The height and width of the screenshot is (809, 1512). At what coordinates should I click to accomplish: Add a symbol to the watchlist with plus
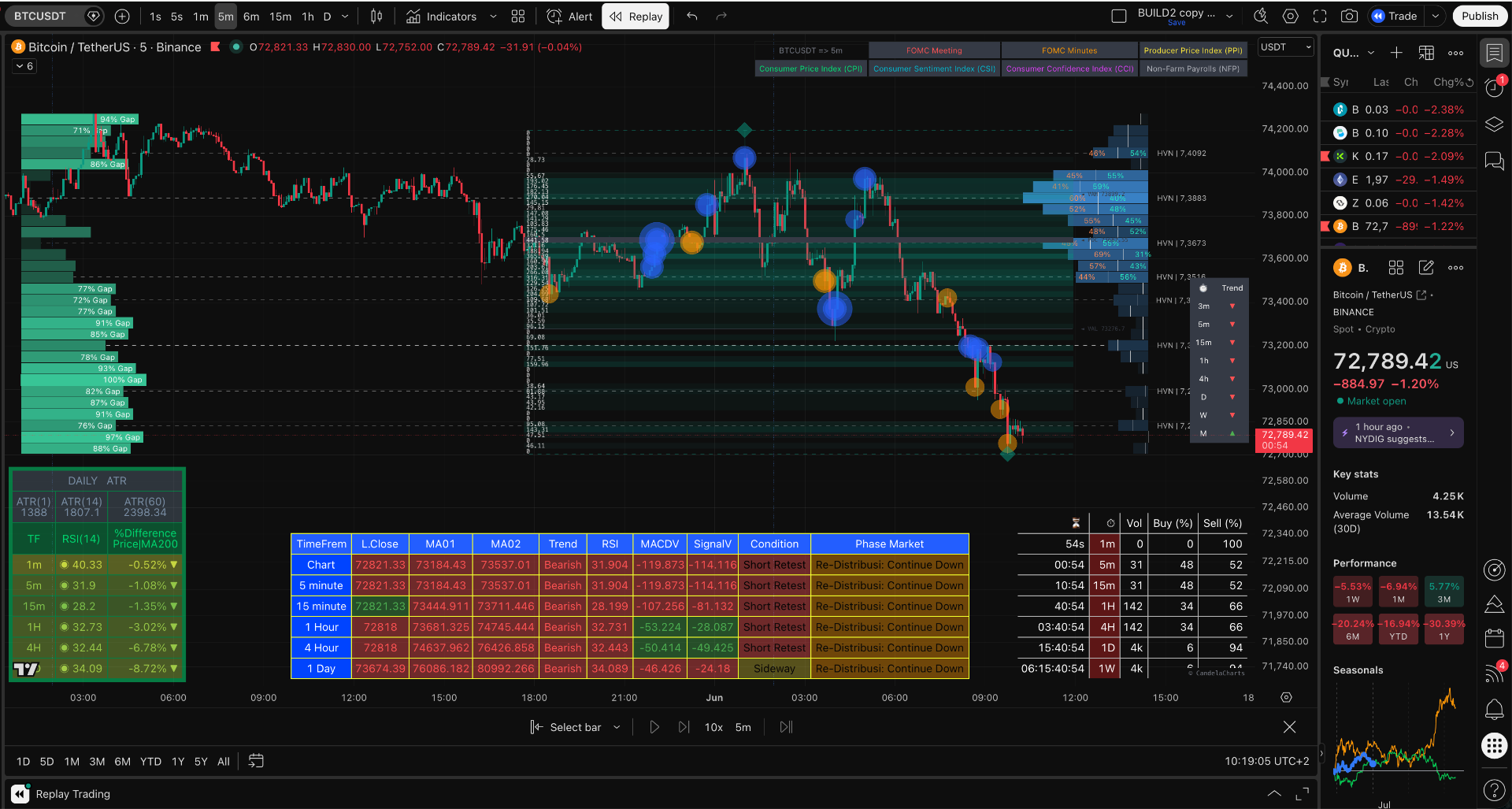(1396, 53)
